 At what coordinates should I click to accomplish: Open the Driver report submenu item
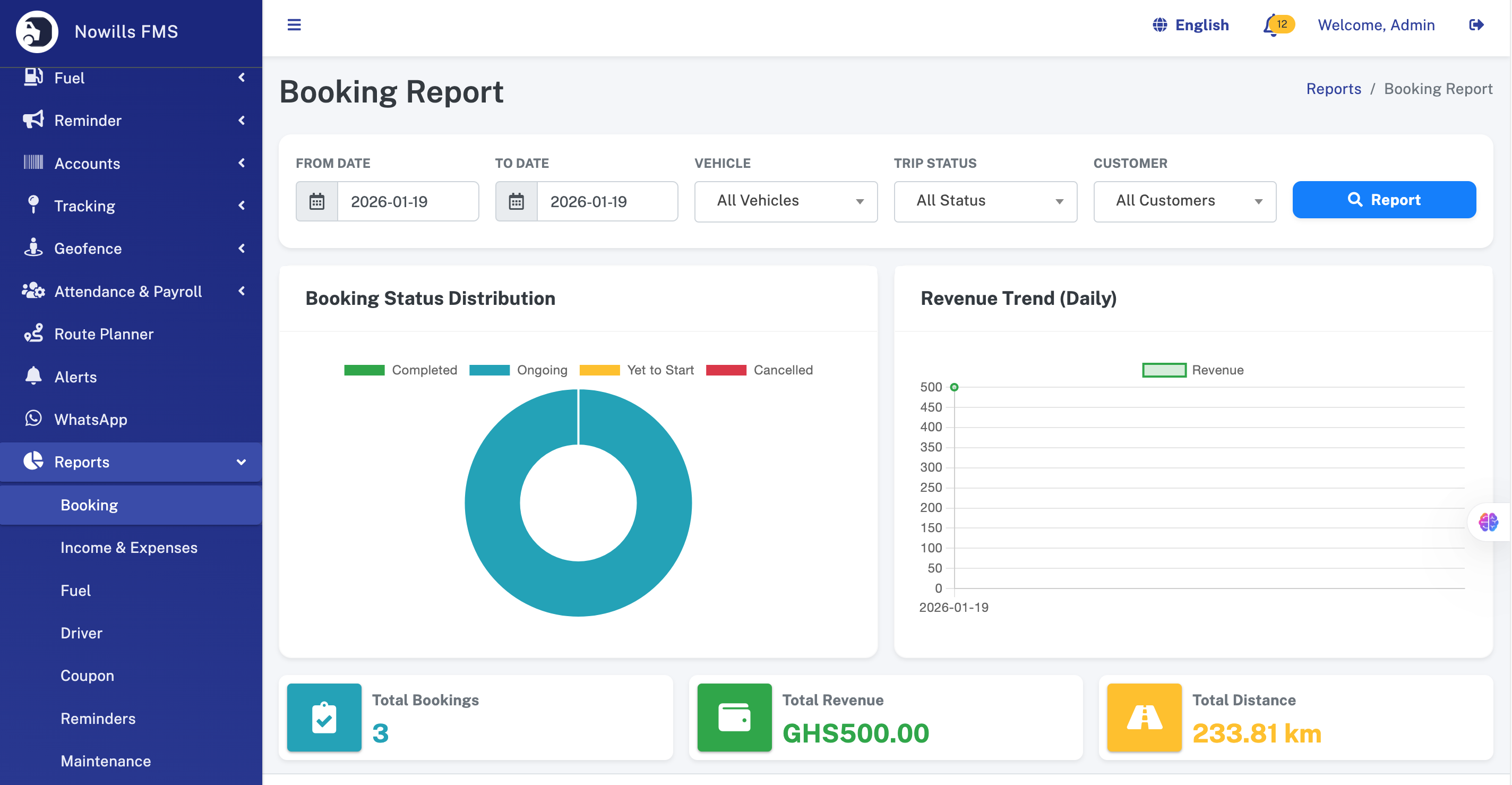click(82, 633)
